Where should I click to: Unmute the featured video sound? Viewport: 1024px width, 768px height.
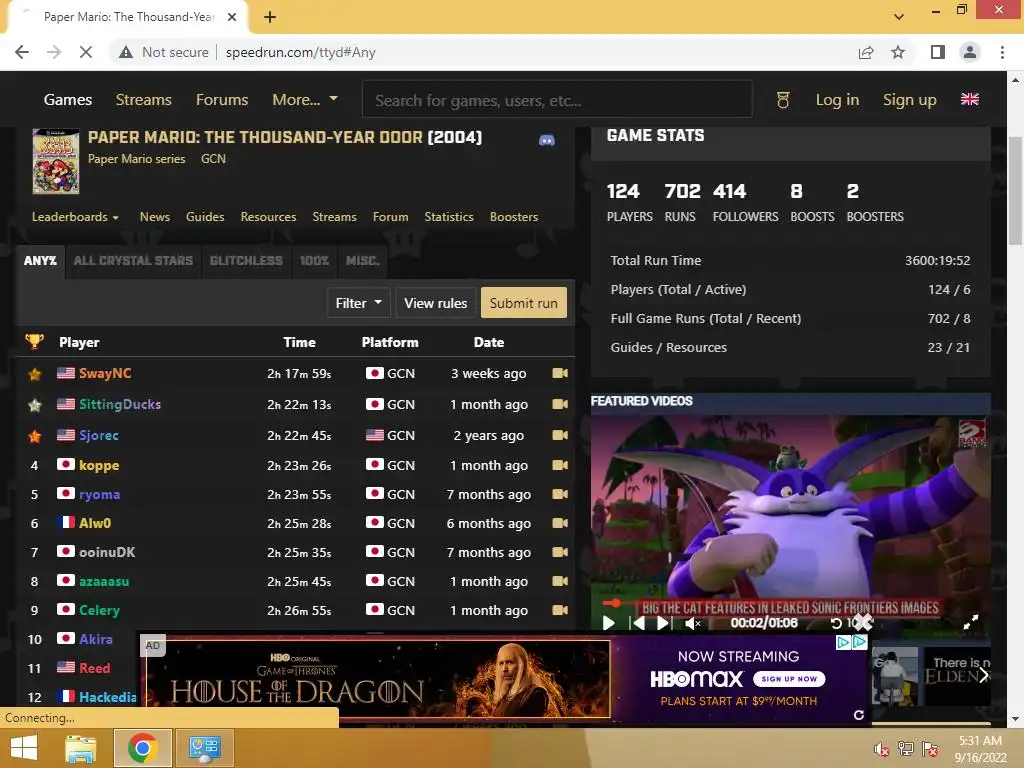click(693, 624)
